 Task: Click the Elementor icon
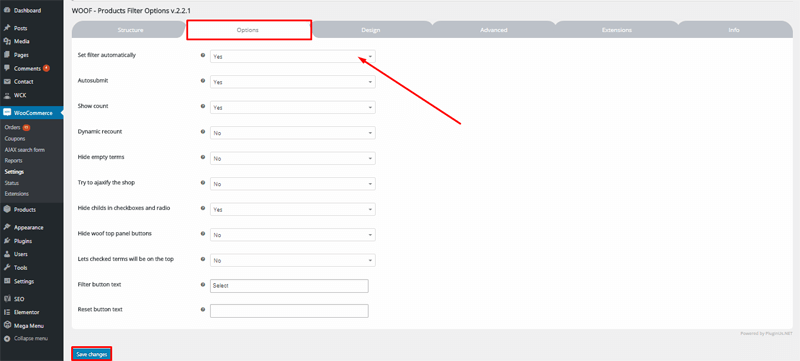pos(7,312)
